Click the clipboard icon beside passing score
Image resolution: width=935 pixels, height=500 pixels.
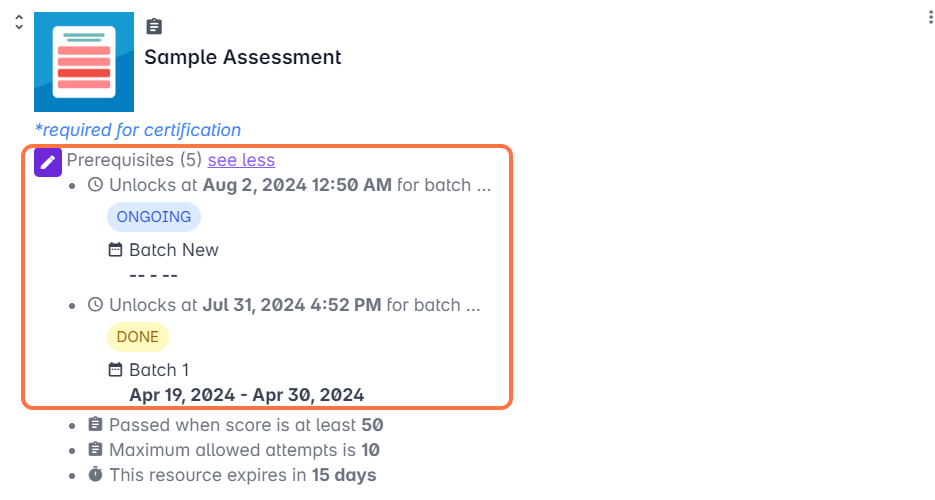point(96,425)
